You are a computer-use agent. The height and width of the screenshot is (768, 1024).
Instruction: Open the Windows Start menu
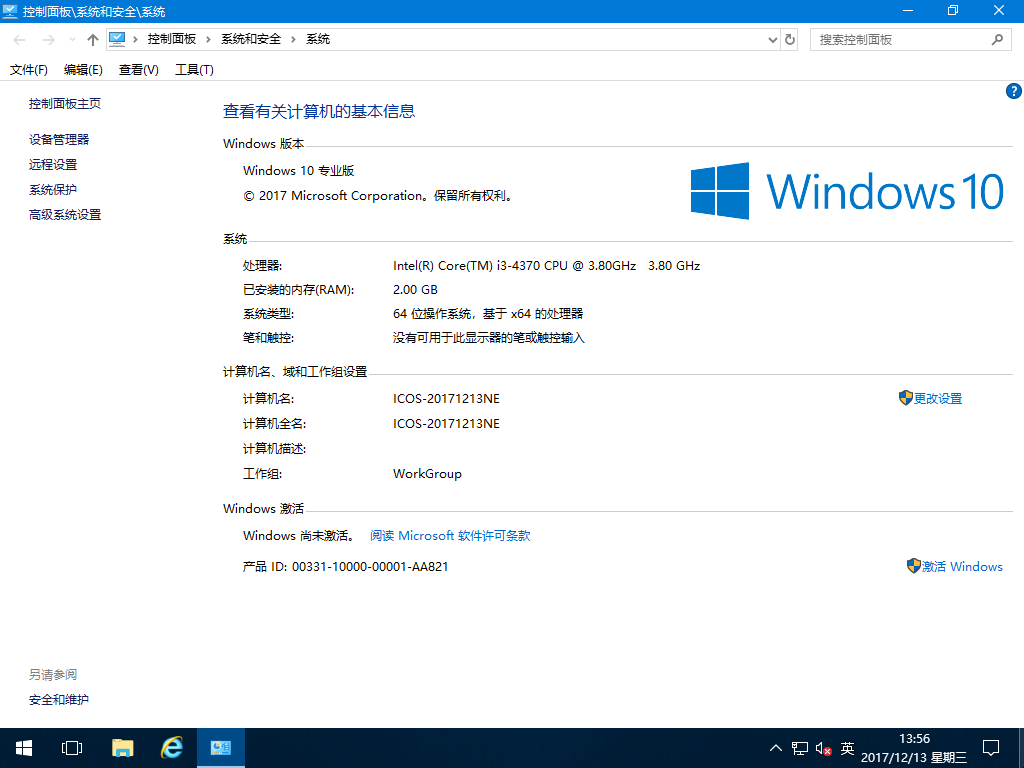[24, 748]
